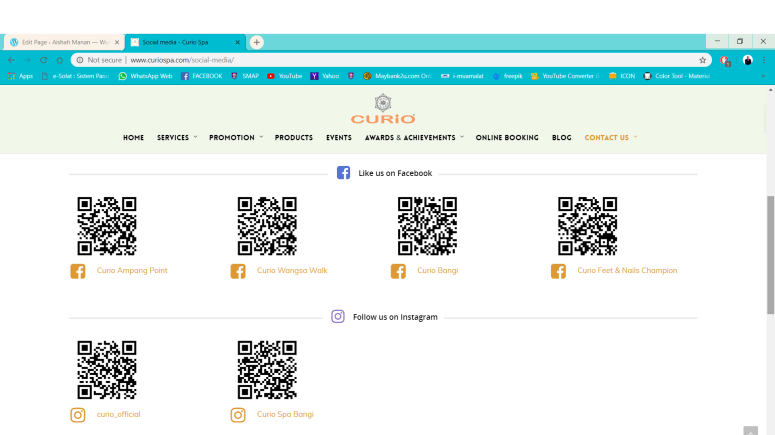Click QR code above Curio Spa Bangi

click(x=267, y=370)
